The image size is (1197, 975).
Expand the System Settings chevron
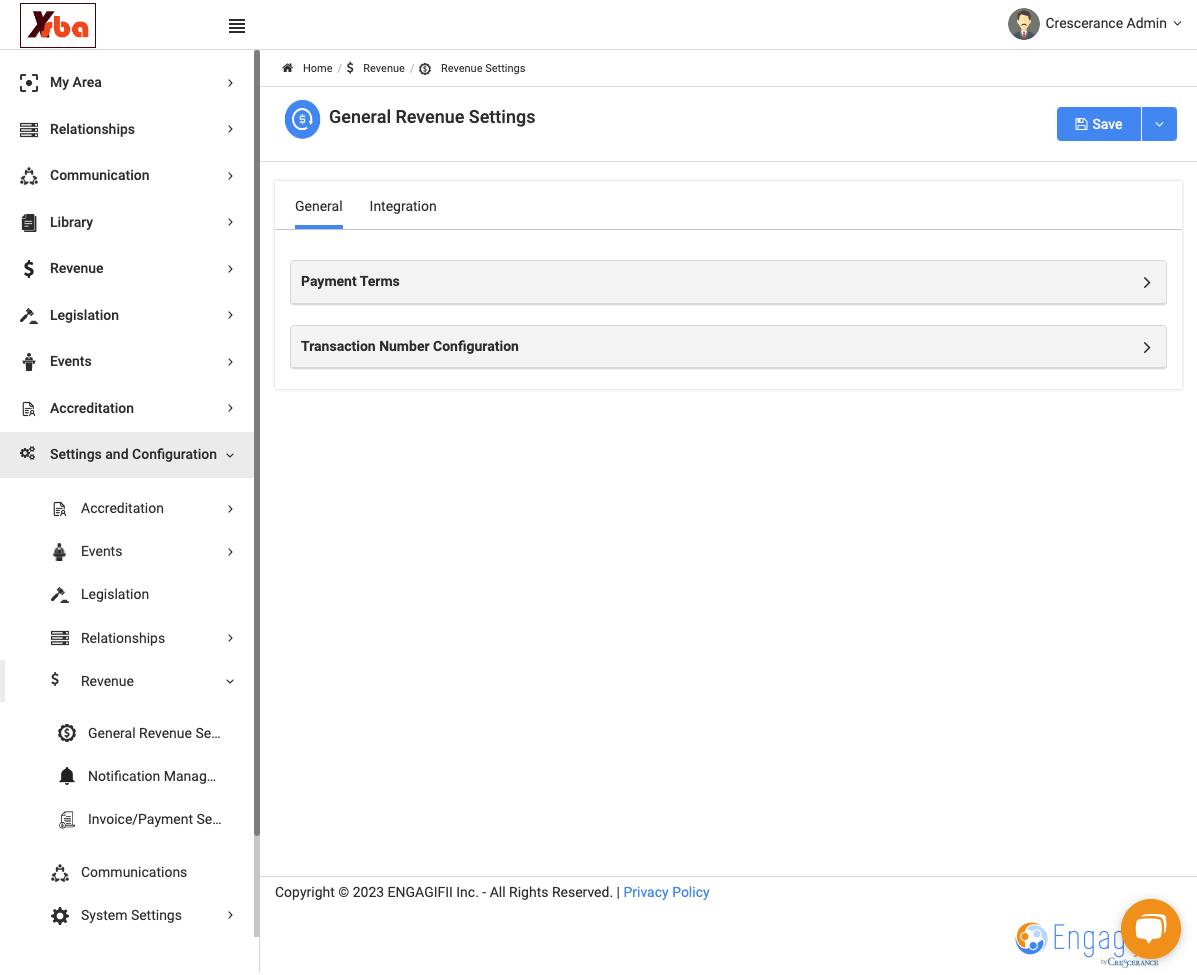coord(231,915)
